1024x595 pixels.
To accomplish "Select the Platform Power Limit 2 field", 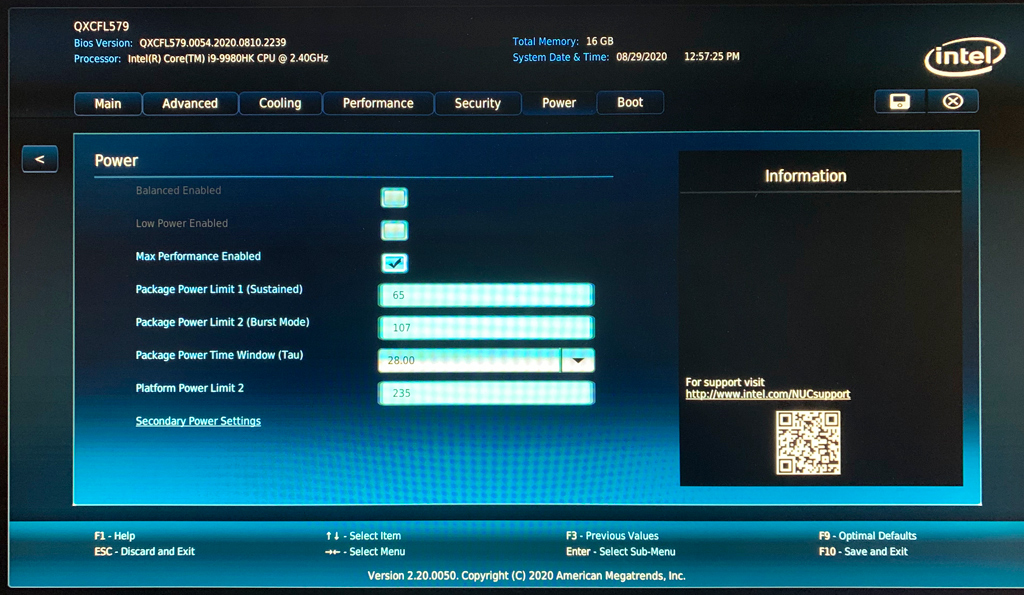I will pyautogui.click(x=485, y=393).
